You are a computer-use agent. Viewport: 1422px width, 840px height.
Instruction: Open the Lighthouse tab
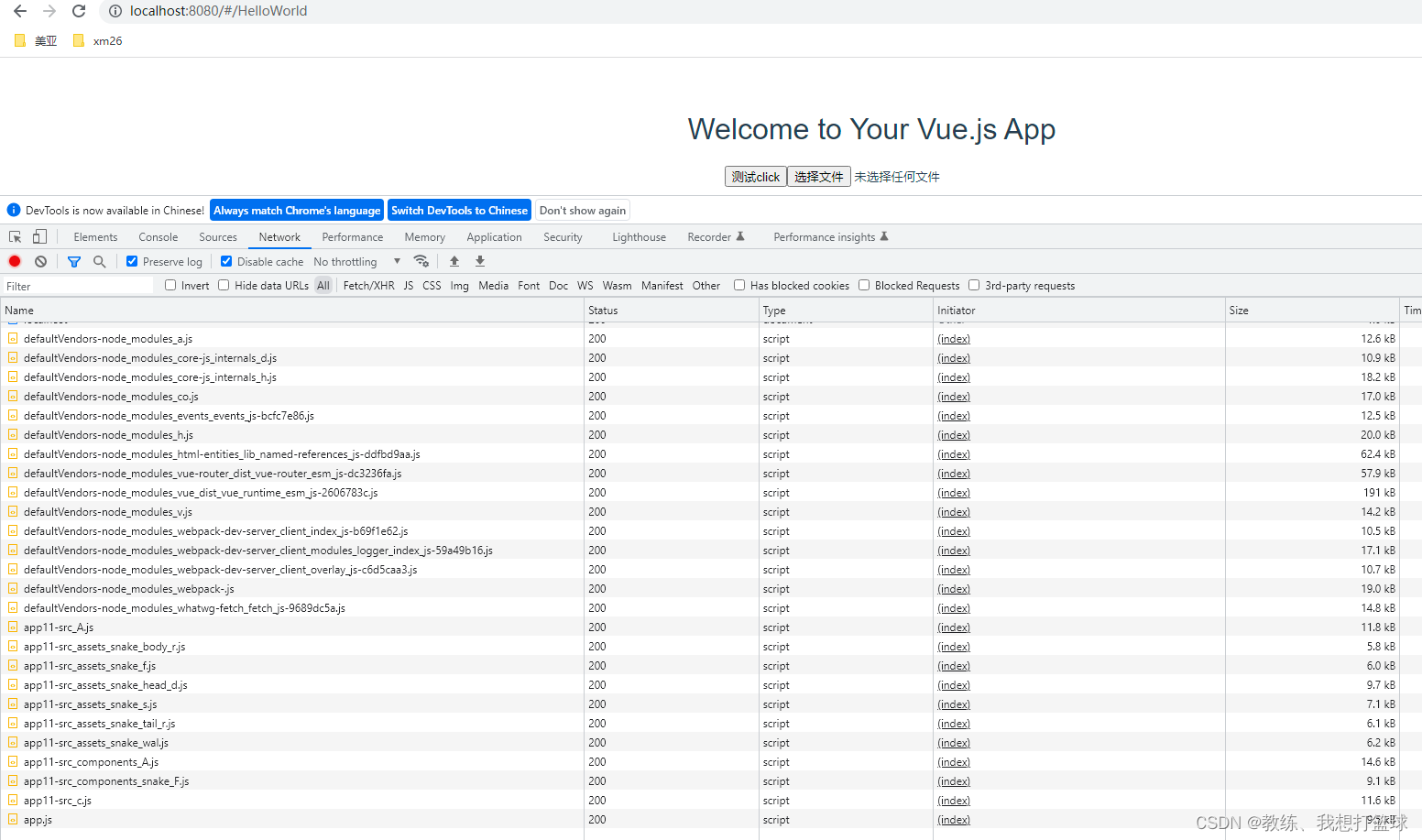coord(639,236)
